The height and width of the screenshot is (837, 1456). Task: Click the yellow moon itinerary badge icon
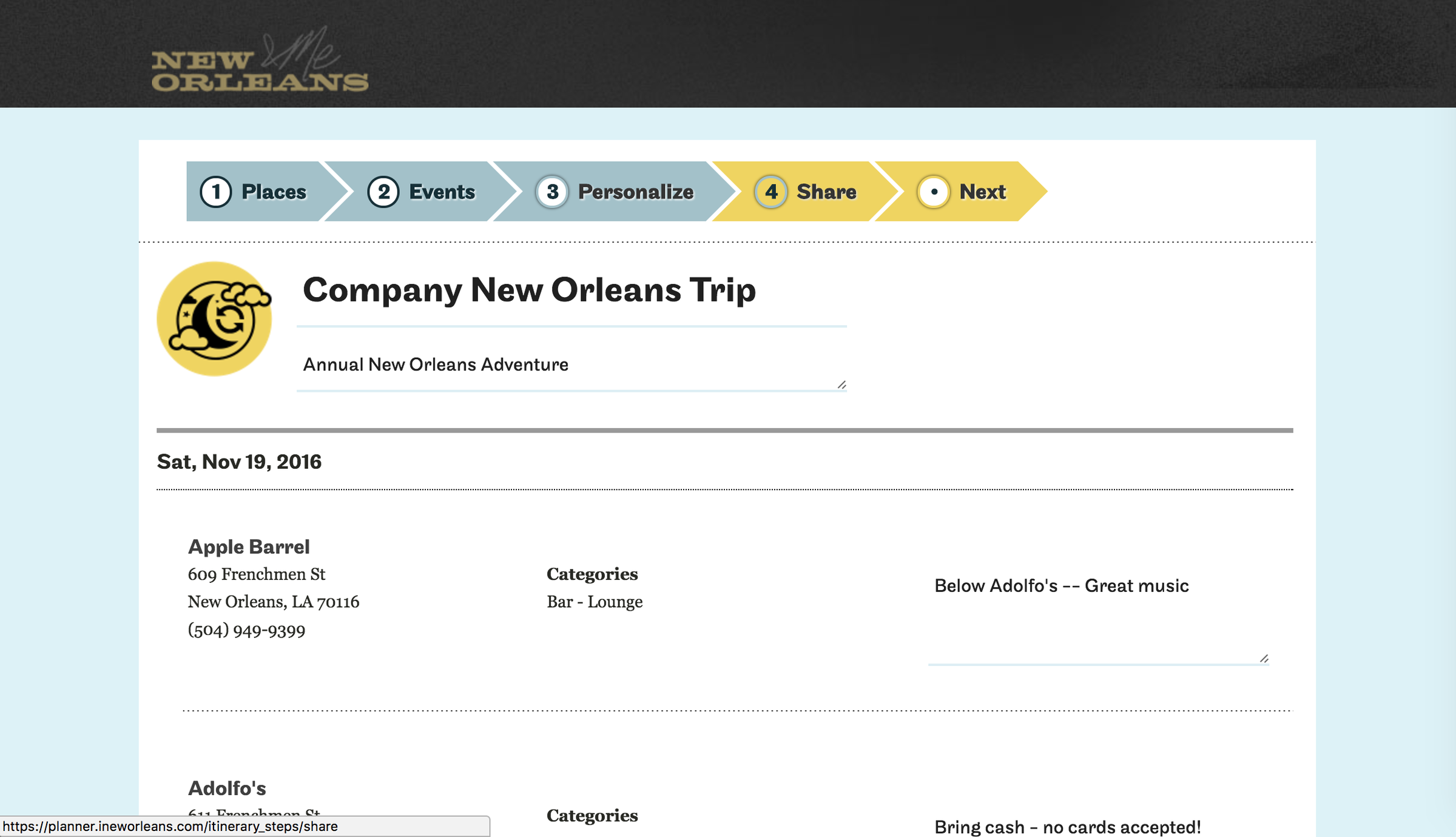[x=214, y=319]
